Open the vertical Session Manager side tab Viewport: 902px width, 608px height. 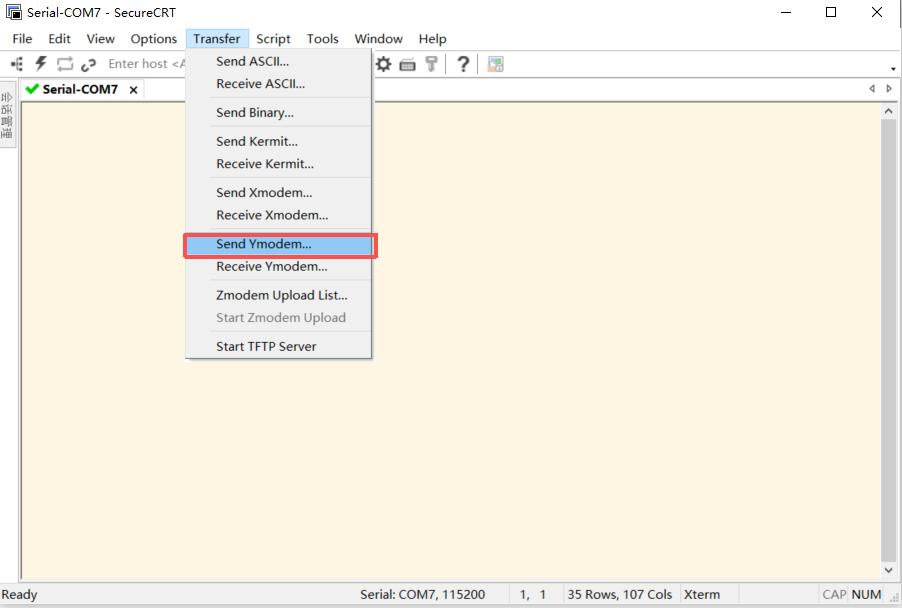[7, 115]
